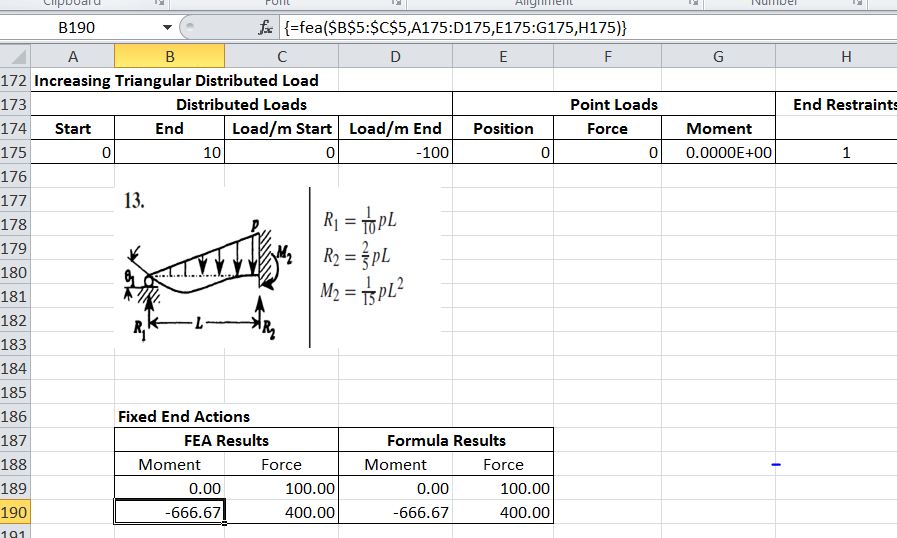Select row 190 header

click(15, 512)
